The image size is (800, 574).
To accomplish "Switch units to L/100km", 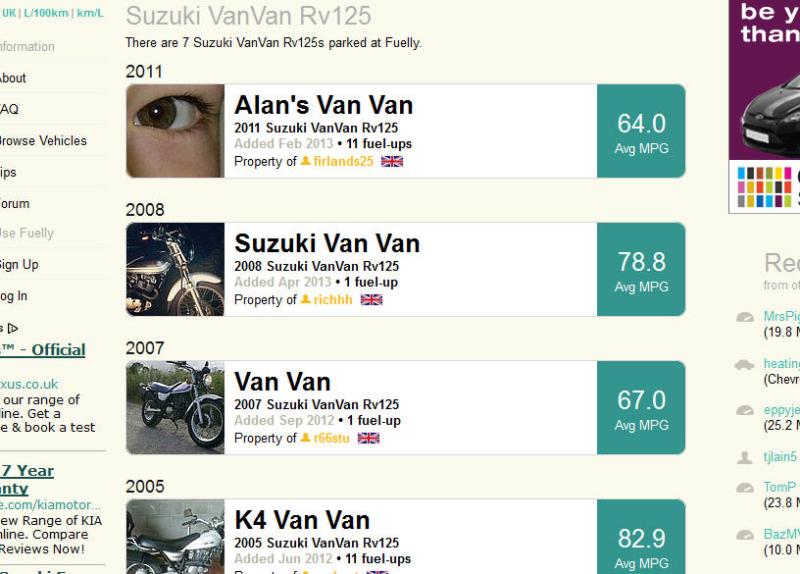I will click(46, 13).
